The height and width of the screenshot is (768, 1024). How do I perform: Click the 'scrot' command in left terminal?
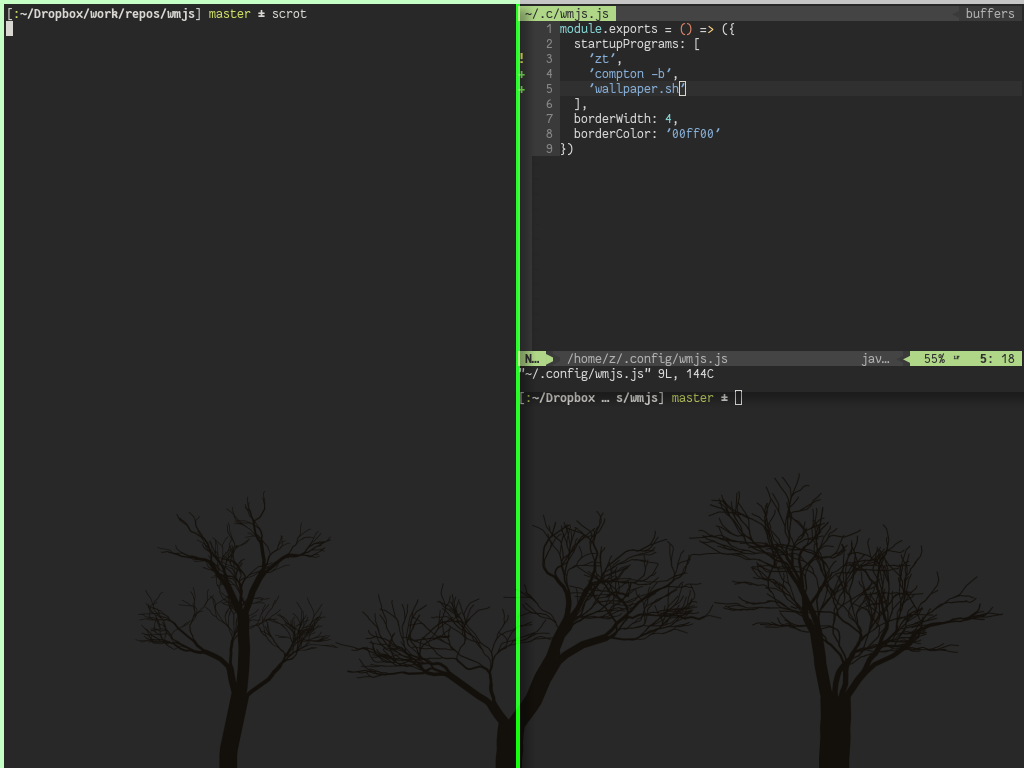[289, 14]
